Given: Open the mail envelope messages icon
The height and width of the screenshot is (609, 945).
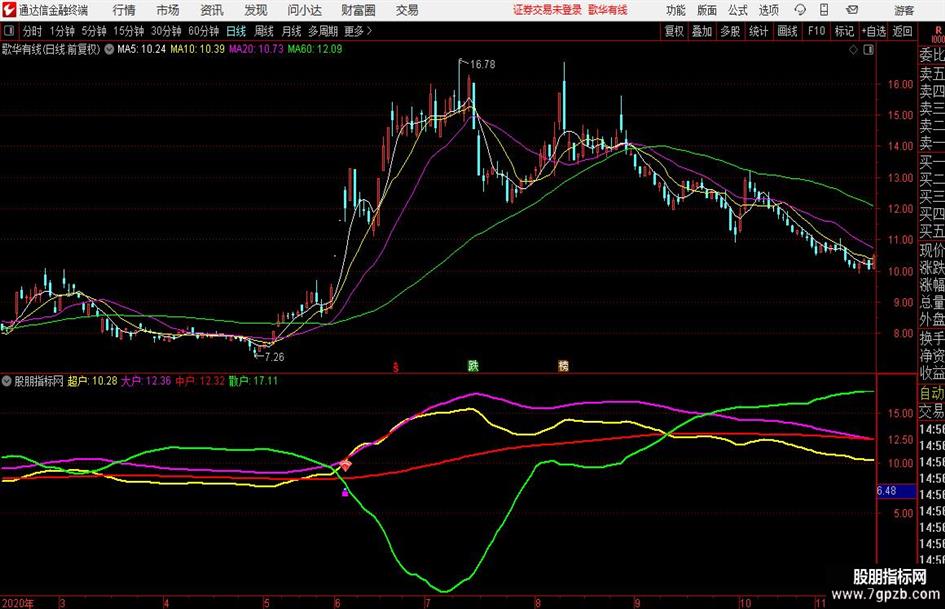Looking at the screenshot, I should [852, 10].
